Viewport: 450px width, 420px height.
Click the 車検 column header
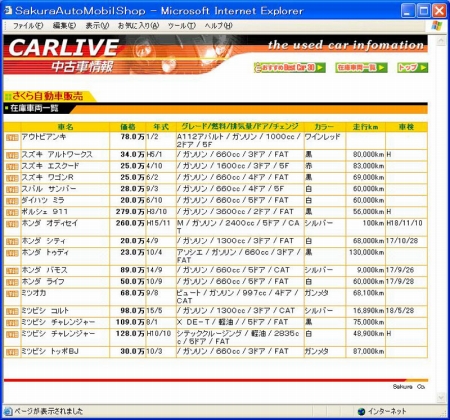tap(406, 127)
